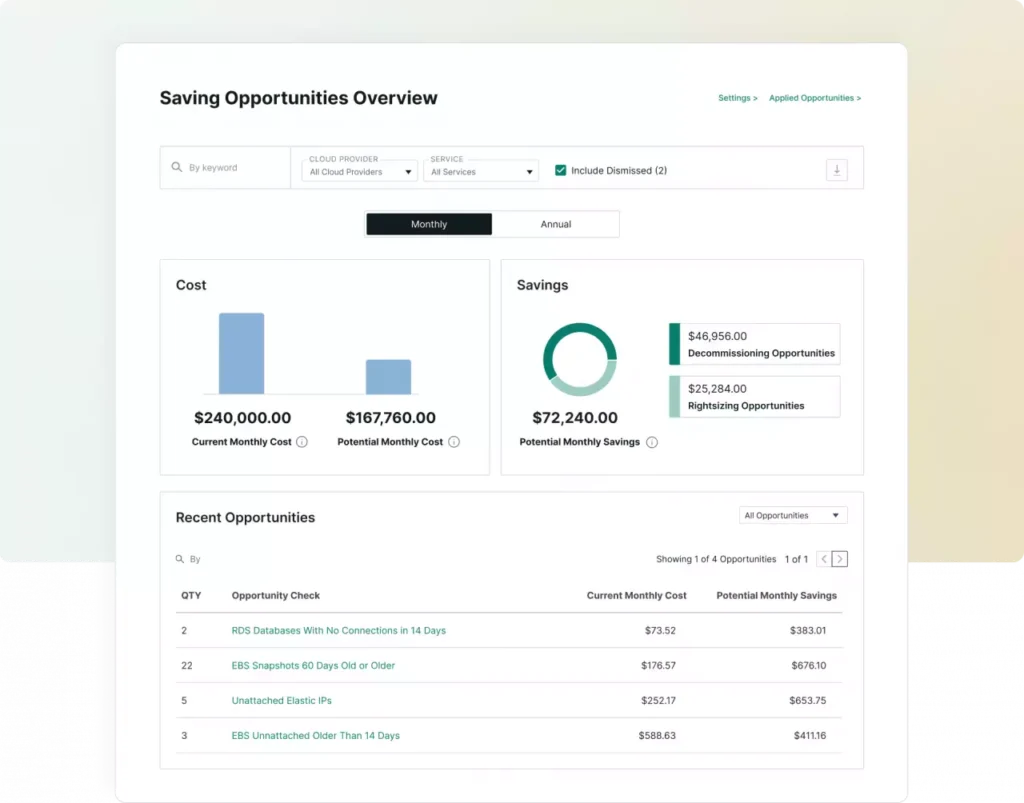Click the download export icon
Image resolution: width=1024 pixels, height=803 pixels.
[837, 170]
